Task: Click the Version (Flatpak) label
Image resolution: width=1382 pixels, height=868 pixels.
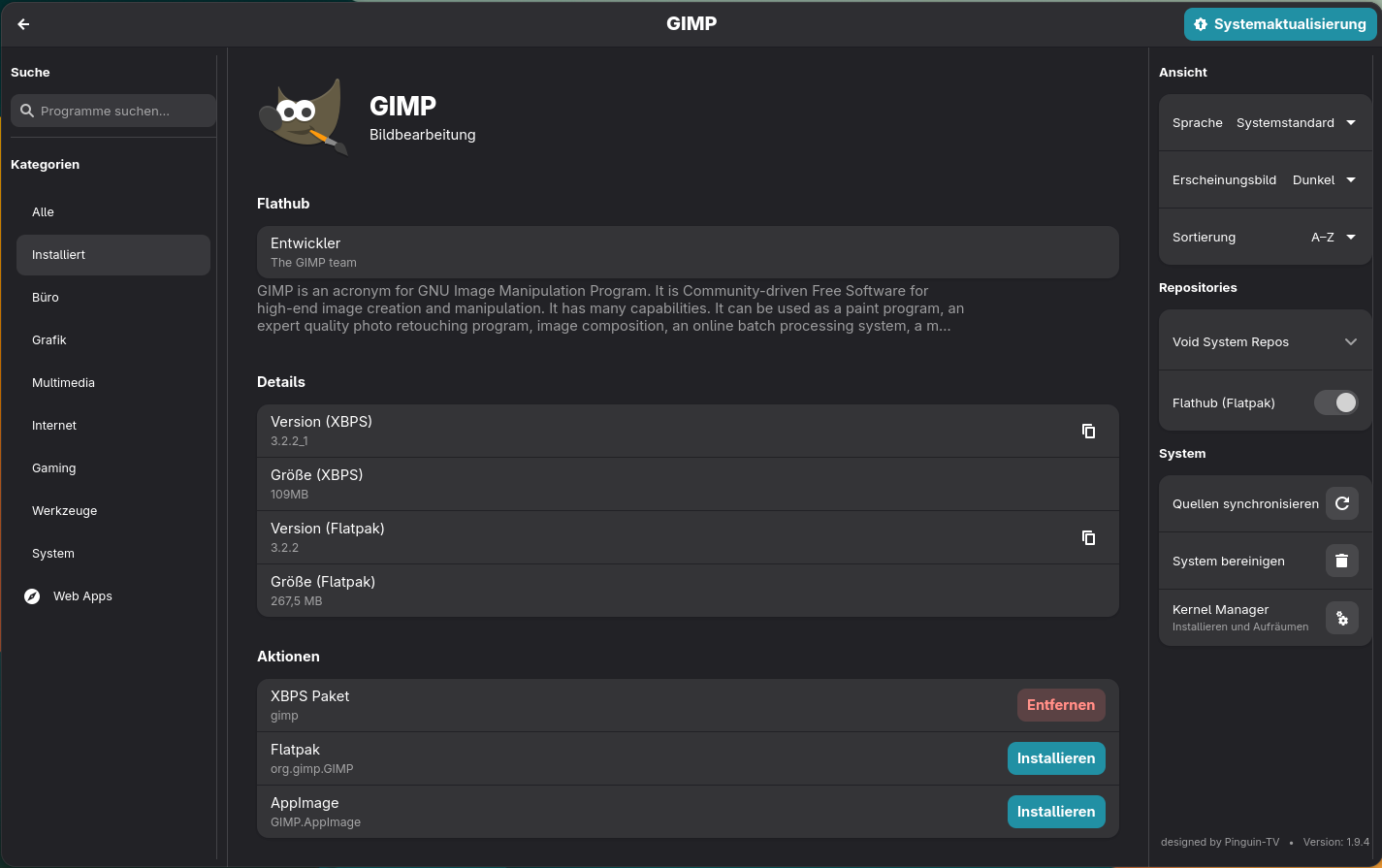Action: point(328,529)
